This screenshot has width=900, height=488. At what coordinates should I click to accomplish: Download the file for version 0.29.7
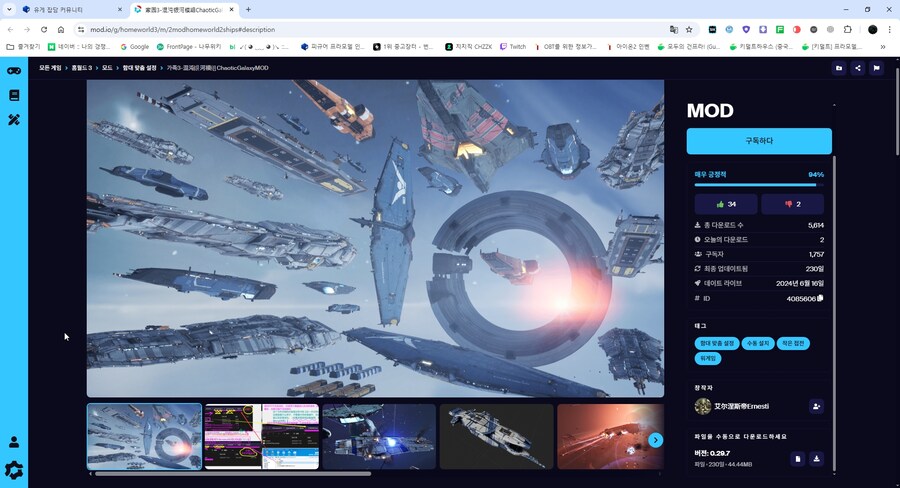pyautogui.click(x=817, y=459)
